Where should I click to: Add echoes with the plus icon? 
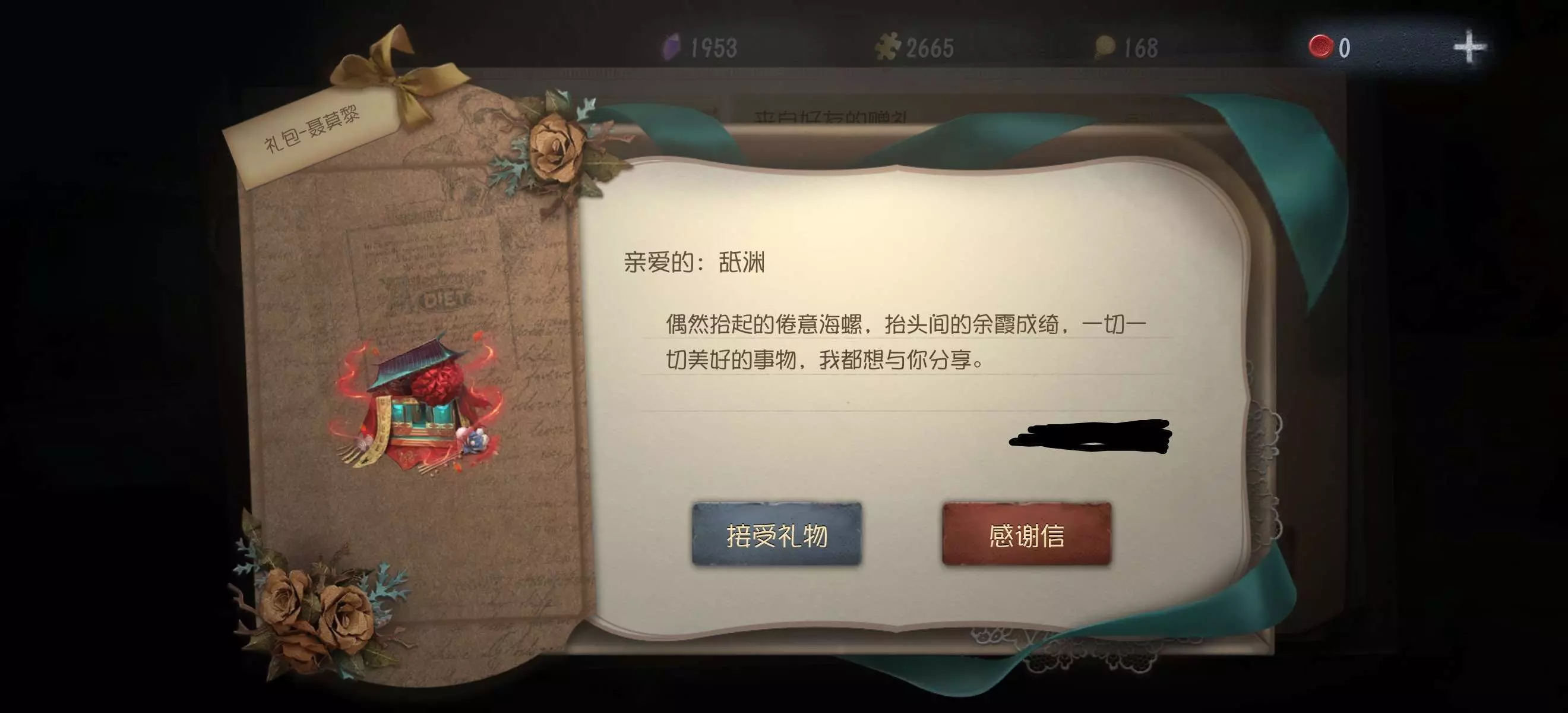click(1469, 47)
